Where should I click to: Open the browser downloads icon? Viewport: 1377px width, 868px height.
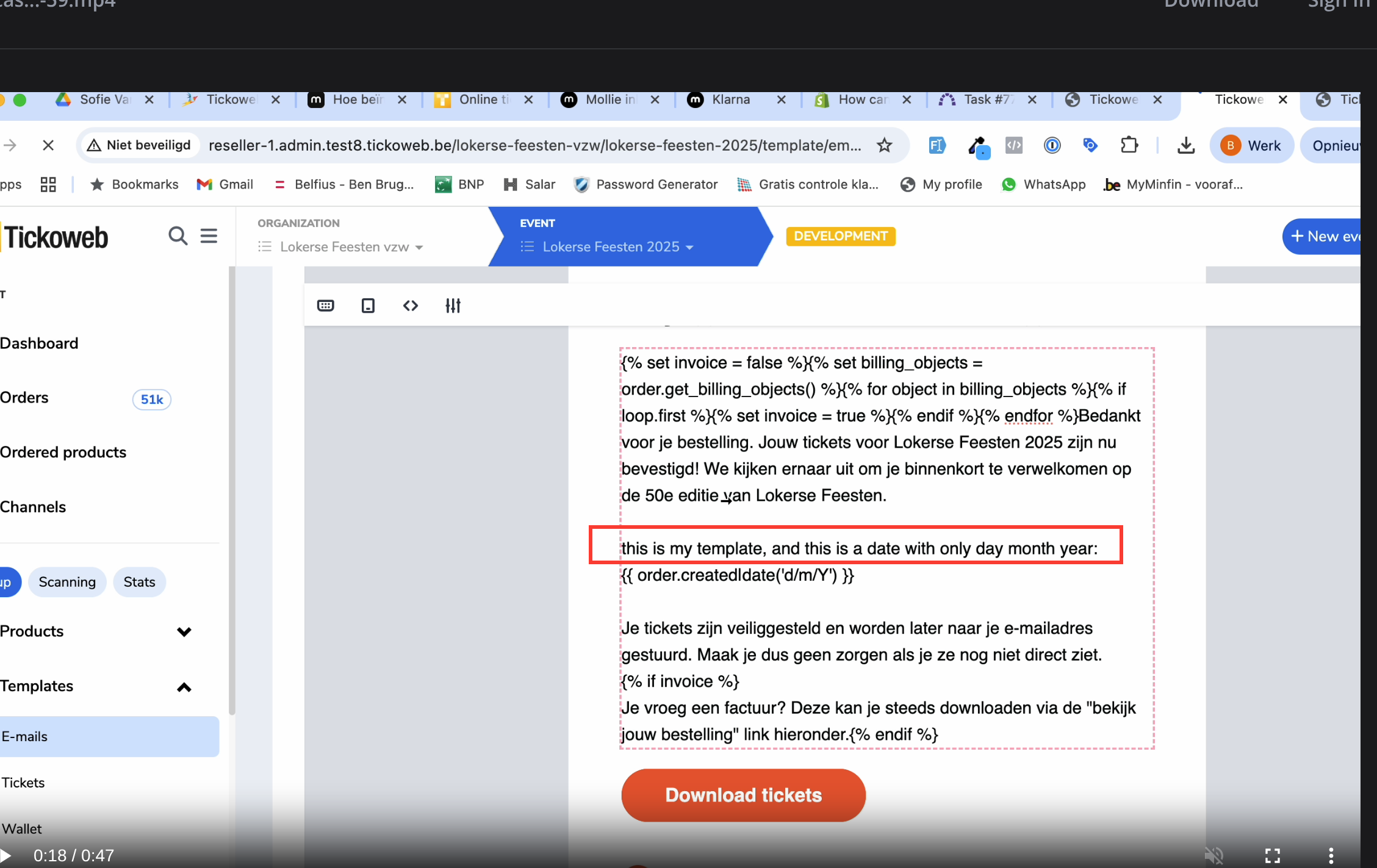pyautogui.click(x=1185, y=145)
